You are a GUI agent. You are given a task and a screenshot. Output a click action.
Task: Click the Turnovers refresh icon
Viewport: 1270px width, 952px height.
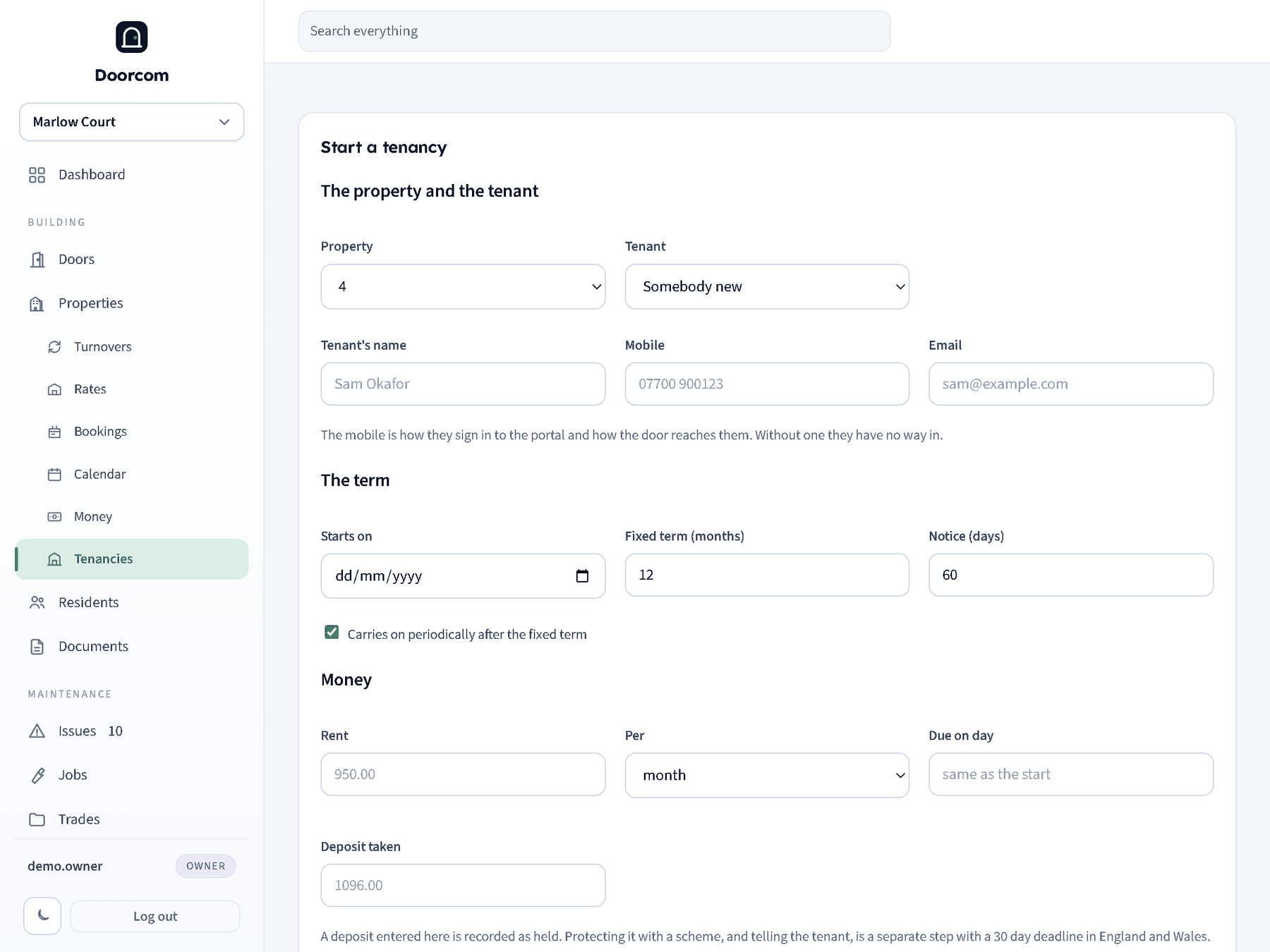[x=54, y=347]
